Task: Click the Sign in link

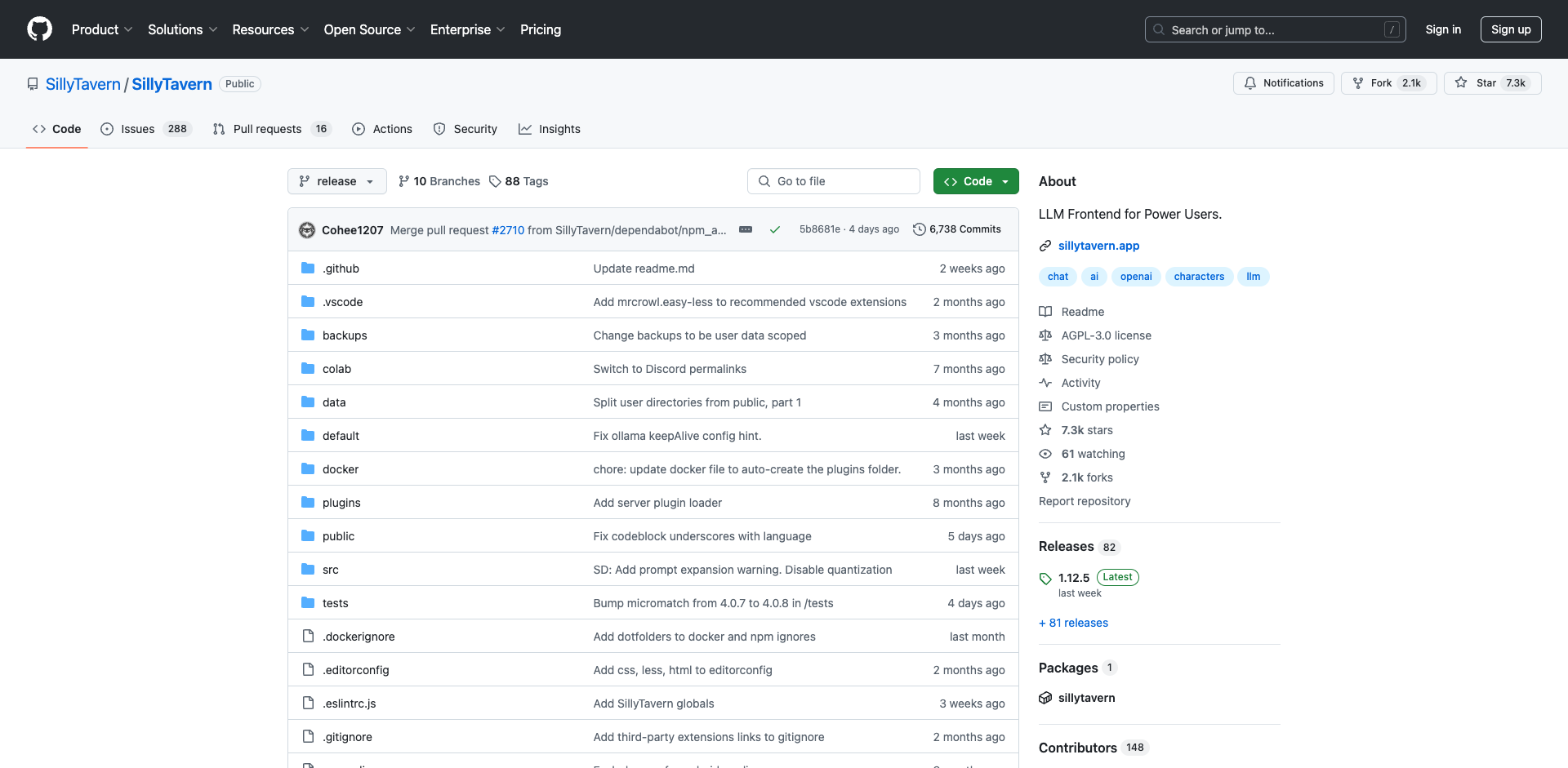Action: tap(1443, 29)
